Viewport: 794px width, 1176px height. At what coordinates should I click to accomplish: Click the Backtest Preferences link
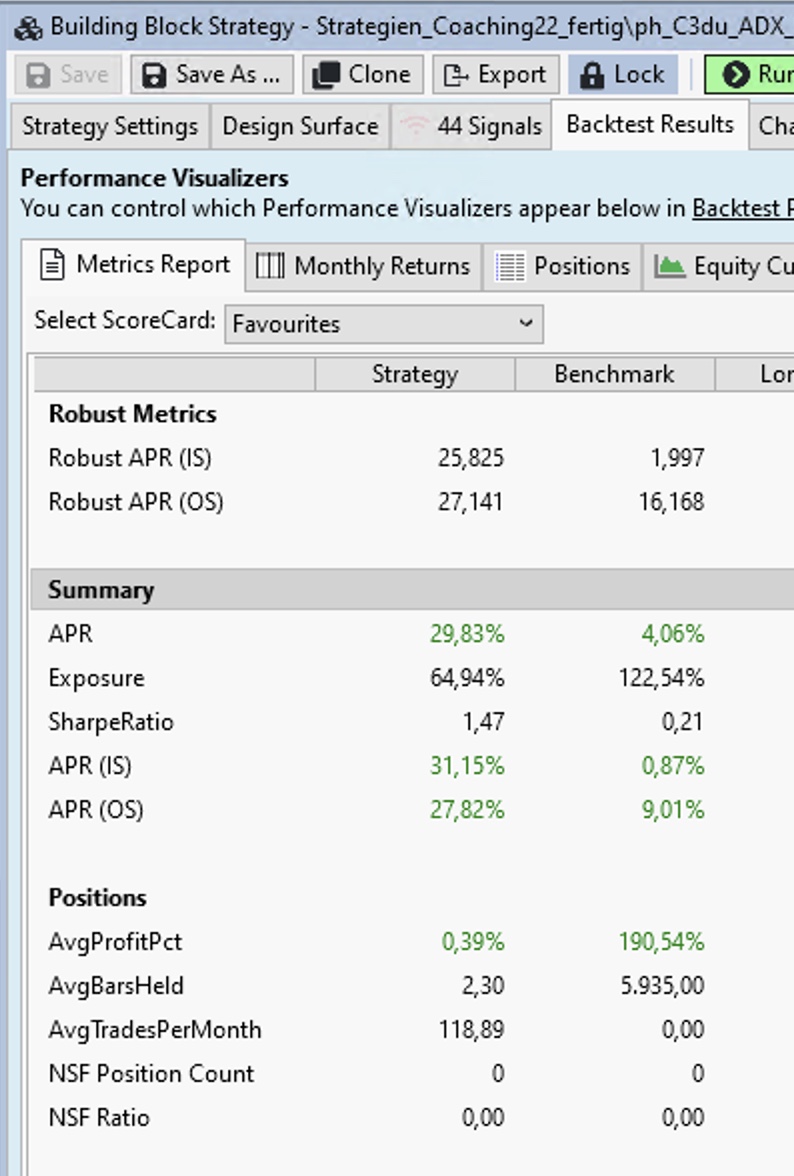tap(742, 208)
